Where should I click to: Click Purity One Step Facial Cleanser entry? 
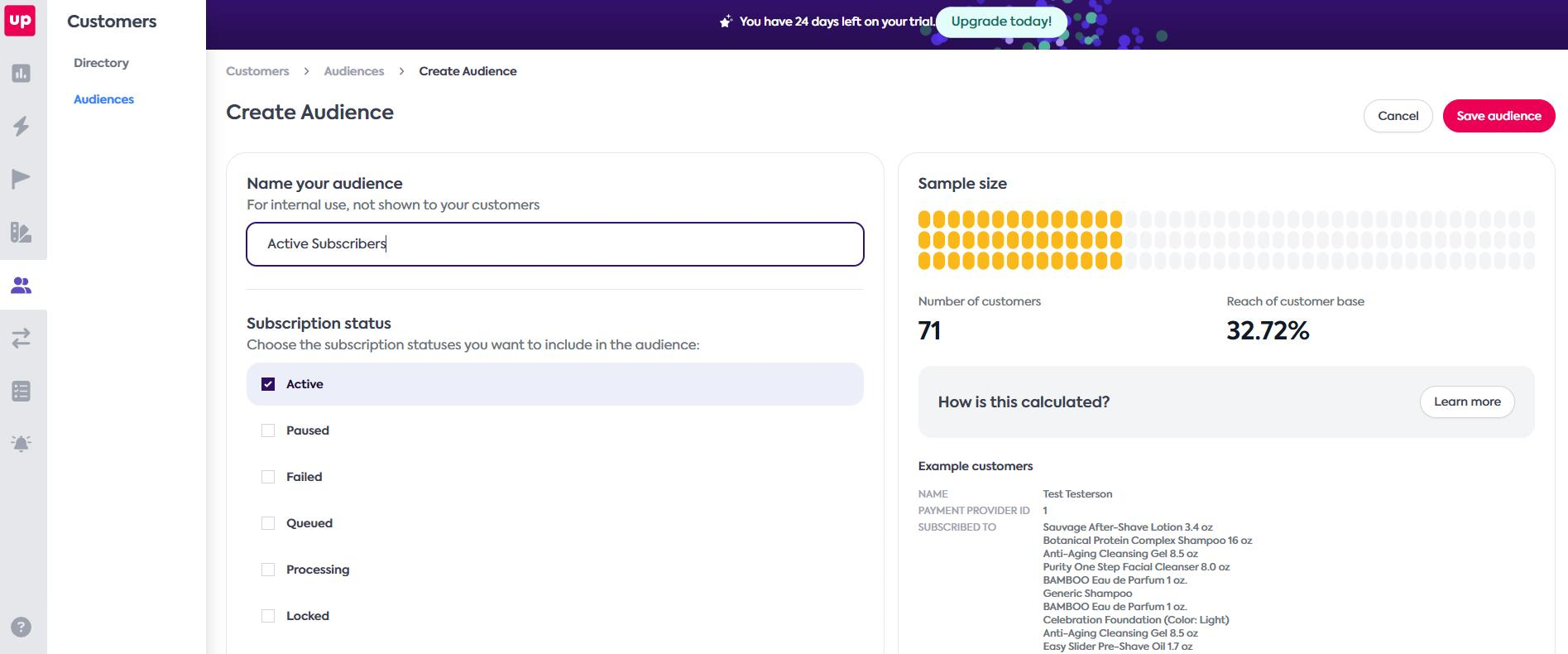click(x=1136, y=567)
